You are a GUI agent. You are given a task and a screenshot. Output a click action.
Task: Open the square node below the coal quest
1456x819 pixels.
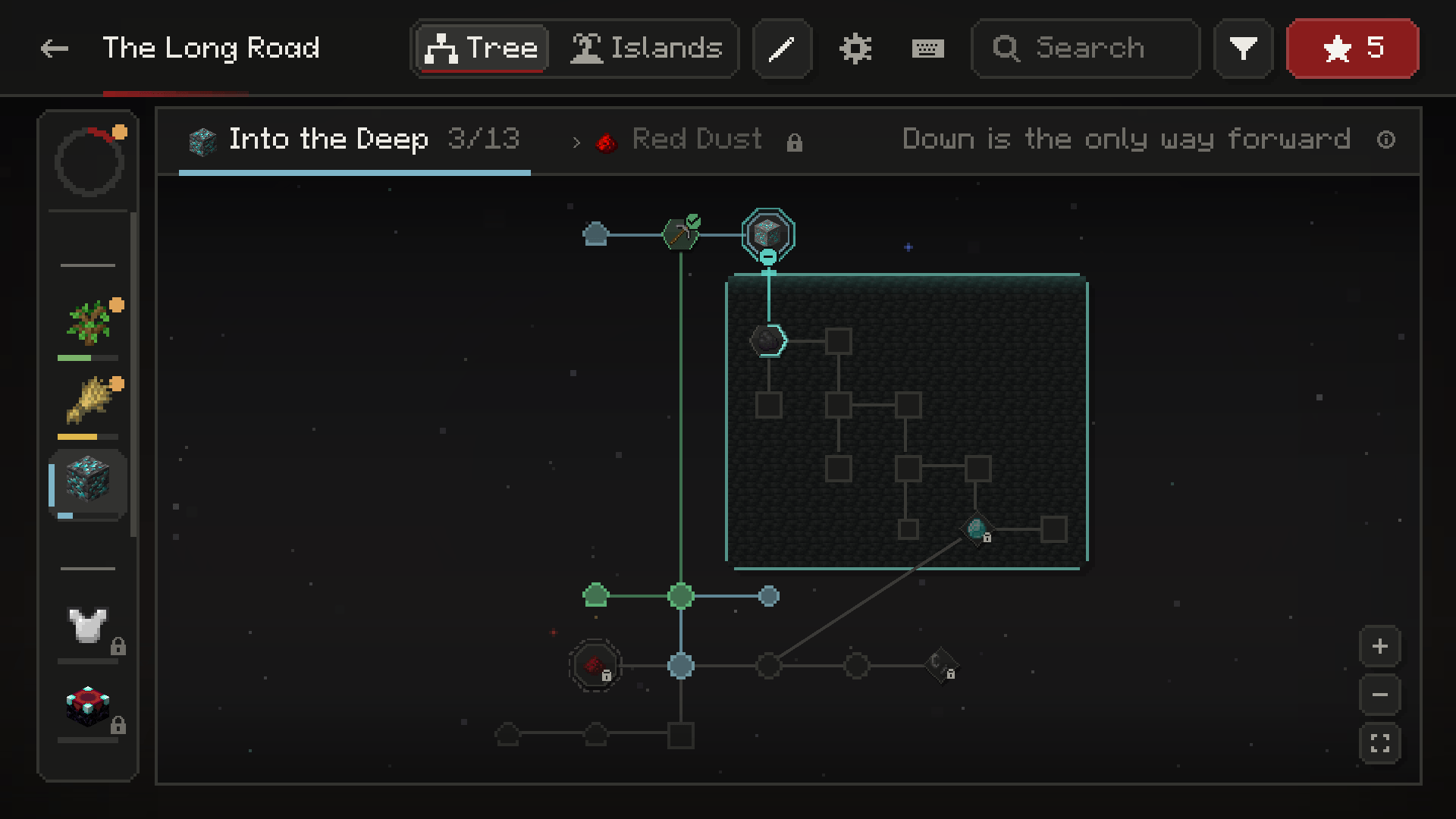coord(768,405)
